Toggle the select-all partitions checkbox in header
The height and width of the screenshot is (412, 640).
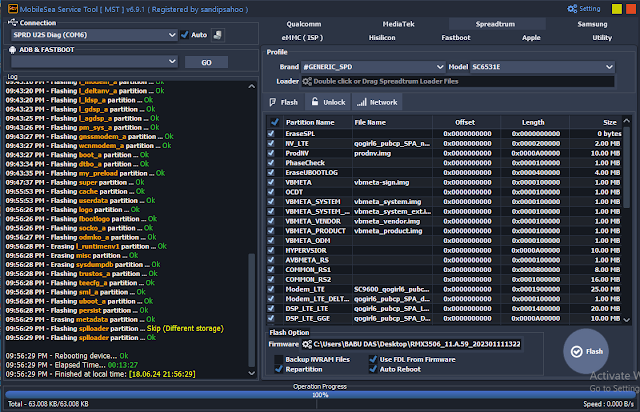275,122
